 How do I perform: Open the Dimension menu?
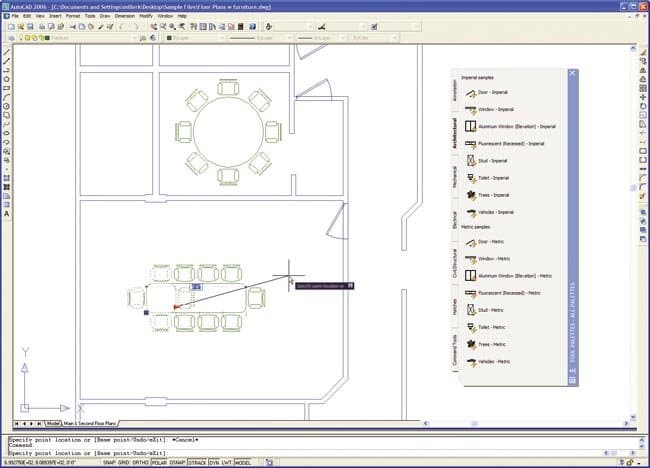125,16
